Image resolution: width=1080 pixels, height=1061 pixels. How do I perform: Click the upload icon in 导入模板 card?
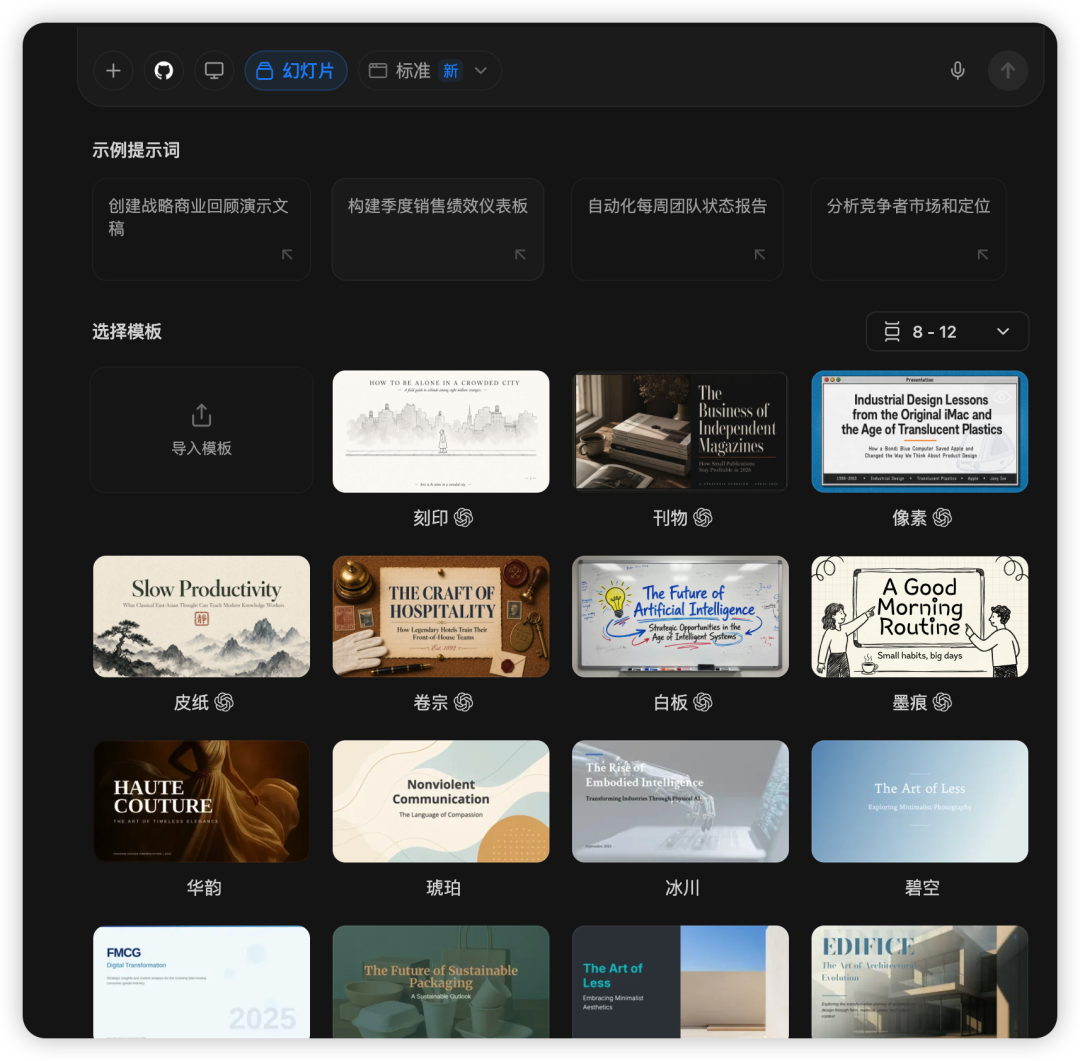pos(201,415)
